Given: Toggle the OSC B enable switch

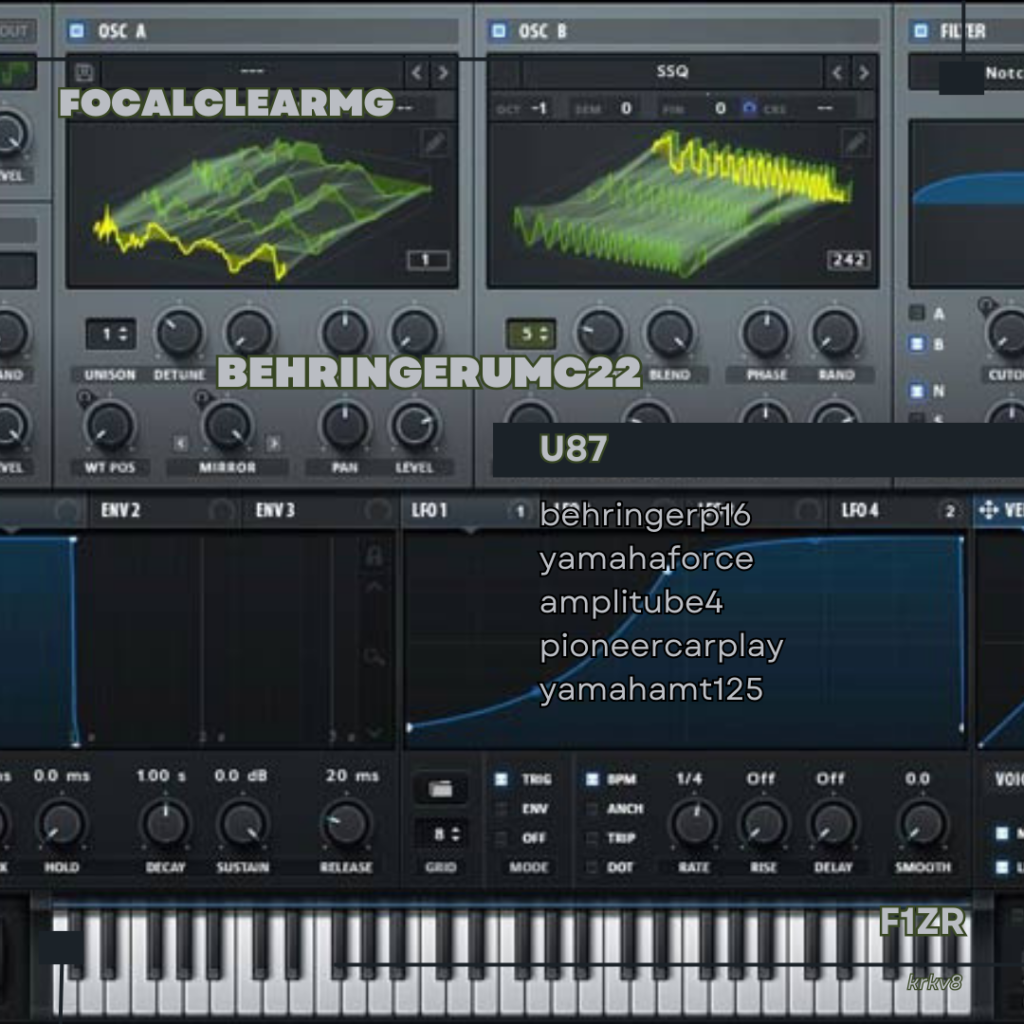Looking at the screenshot, I should 498,31.
